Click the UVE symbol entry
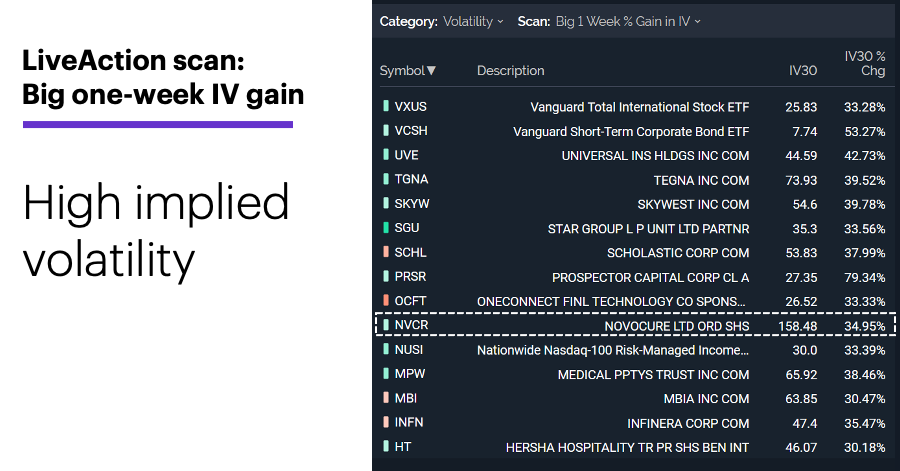The width and height of the screenshot is (900, 471). coord(406,155)
